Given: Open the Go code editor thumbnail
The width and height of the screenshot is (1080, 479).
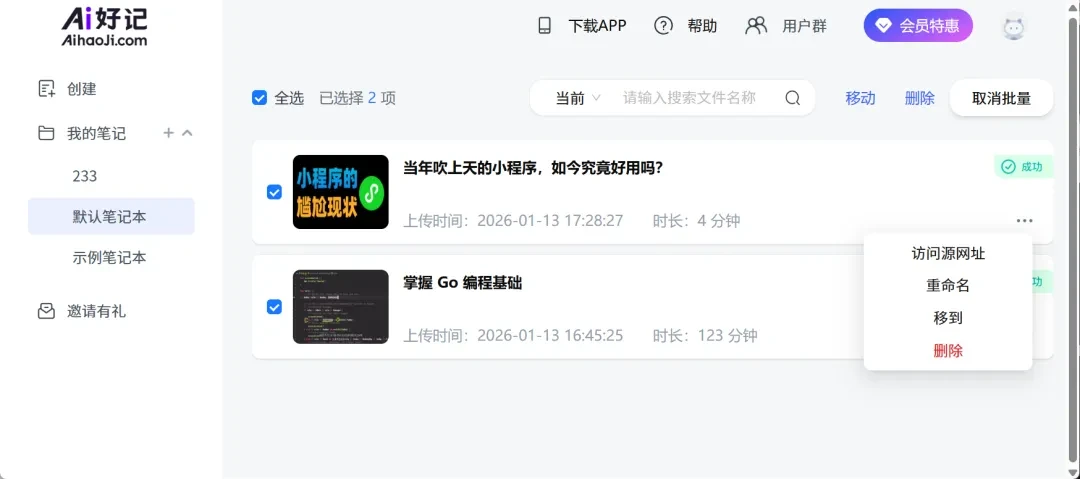Looking at the screenshot, I should [x=340, y=307].
